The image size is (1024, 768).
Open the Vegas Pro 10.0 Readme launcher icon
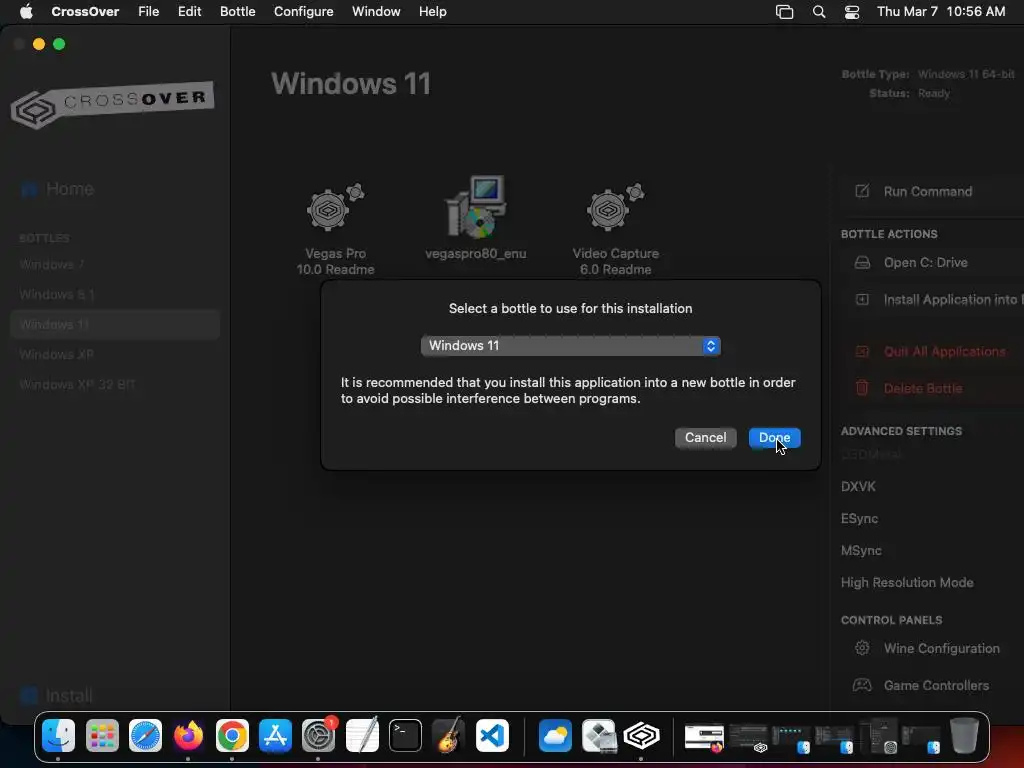(x=336, y=208)
